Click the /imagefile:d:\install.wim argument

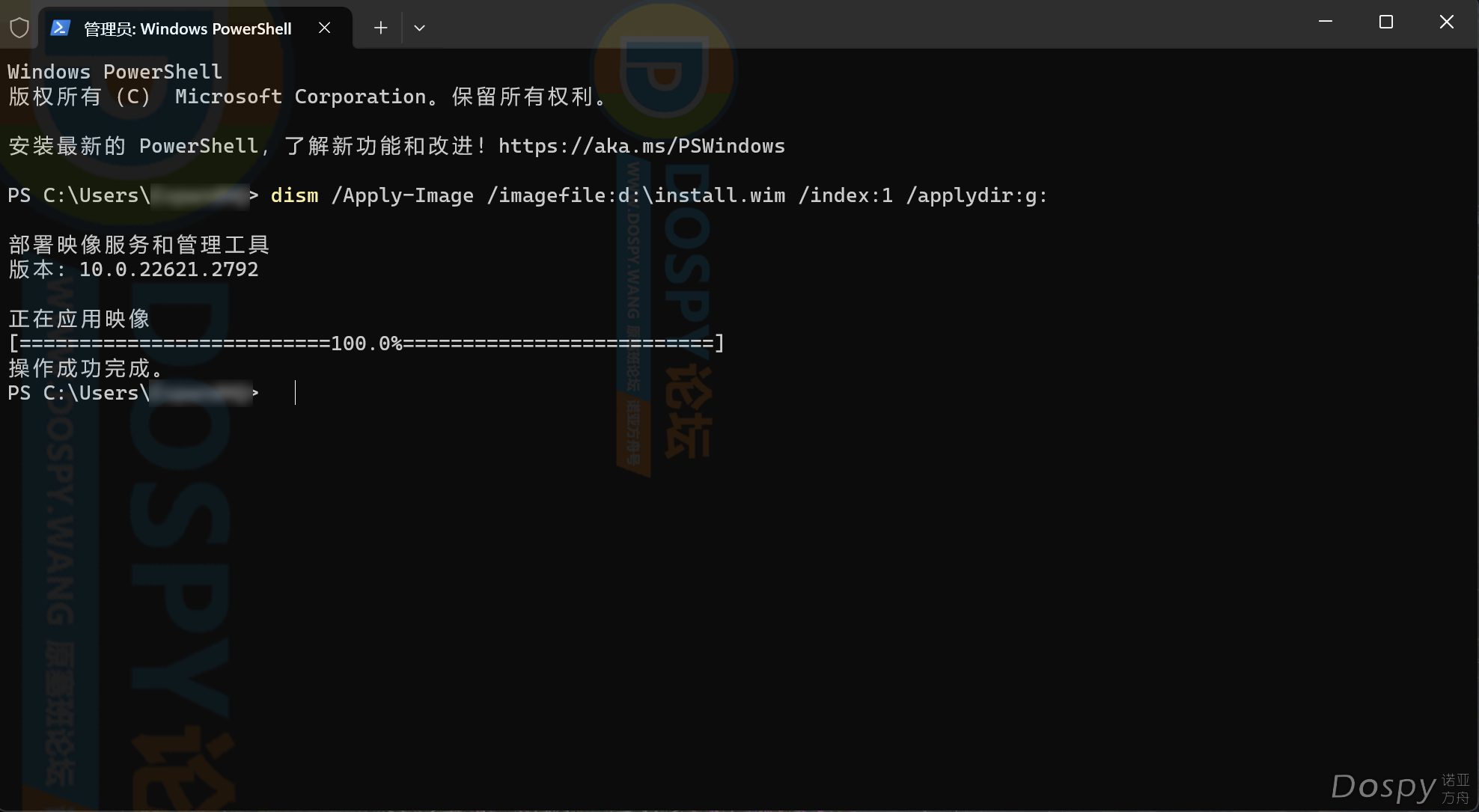point(636,195)
